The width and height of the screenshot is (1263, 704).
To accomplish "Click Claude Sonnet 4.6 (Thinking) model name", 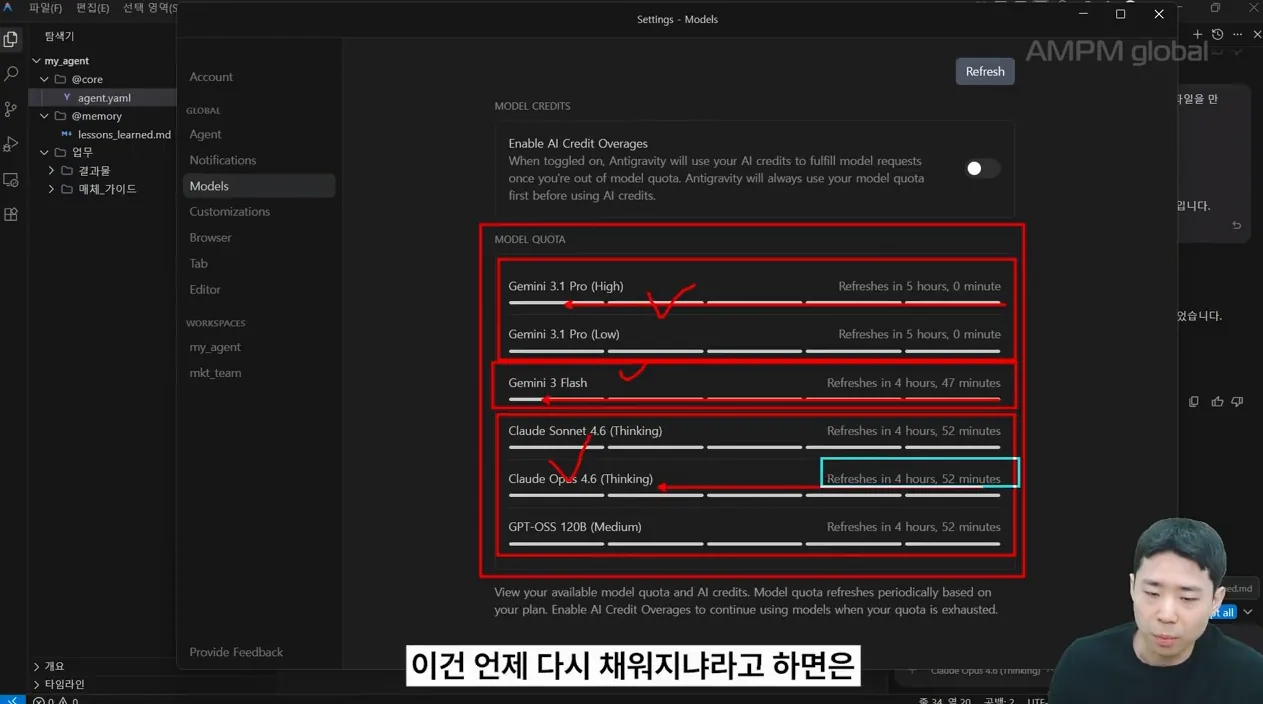I will pyautogui.click(x=585, y=431).
